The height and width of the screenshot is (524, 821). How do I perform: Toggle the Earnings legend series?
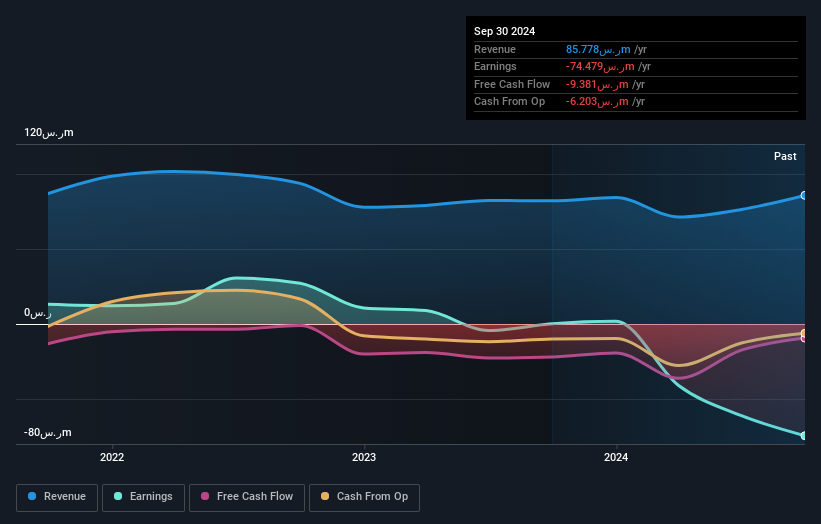pyautogui.click(x=143, y=497)
